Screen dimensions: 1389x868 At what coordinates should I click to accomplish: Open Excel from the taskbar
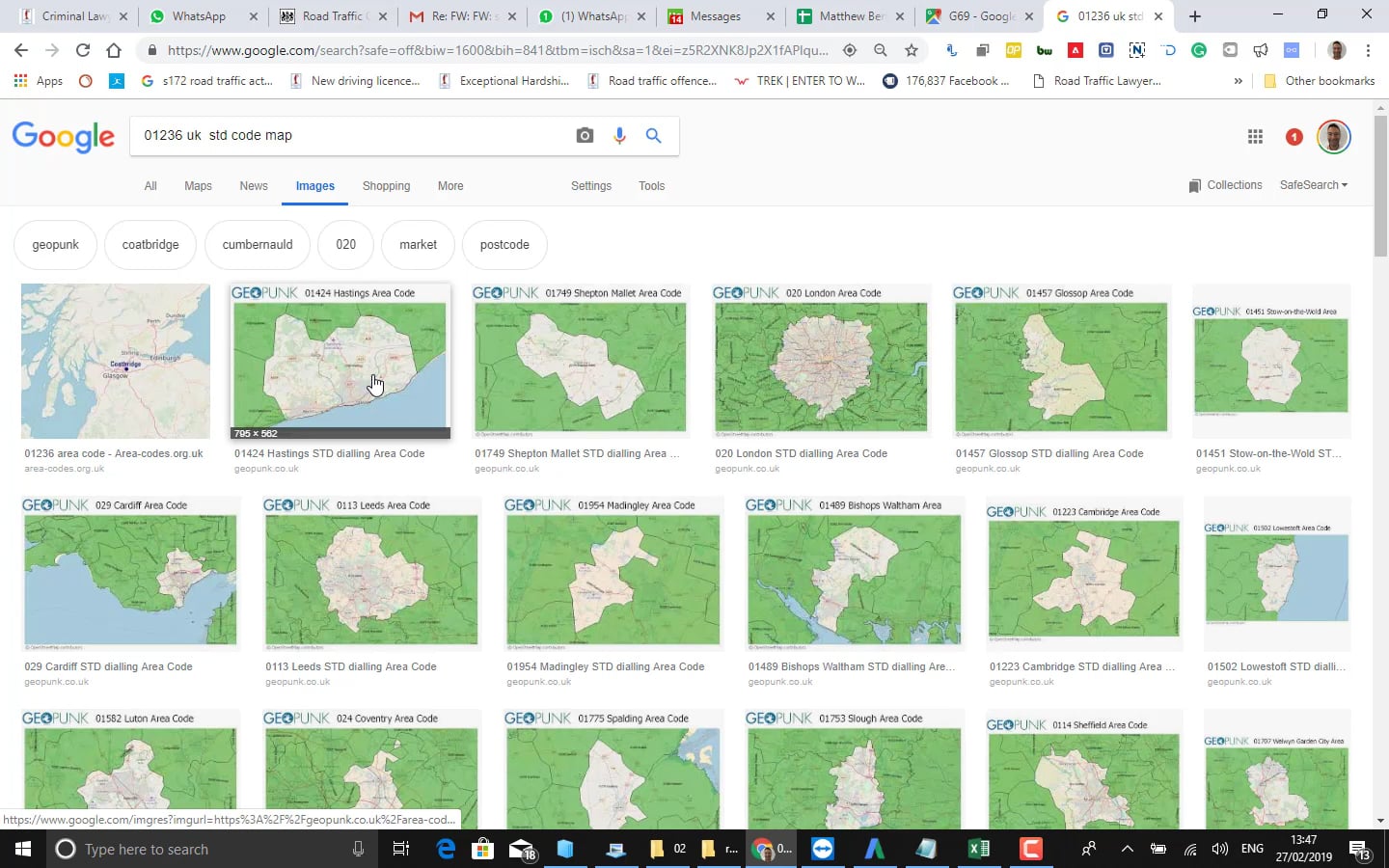point(978,849)
